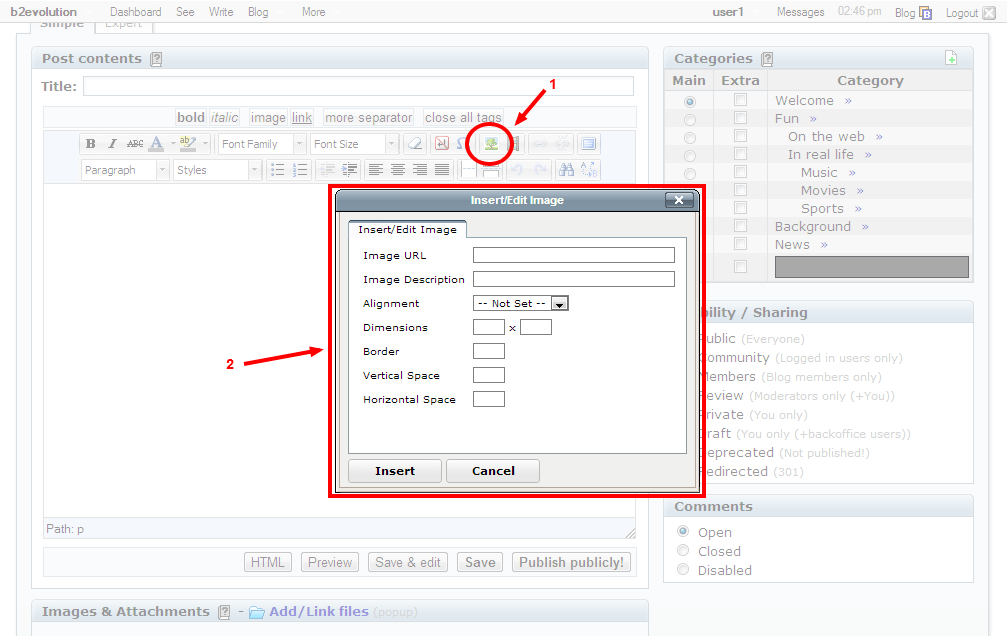
Task: Click the Publish publicly! button
Action: click(571, 562)
